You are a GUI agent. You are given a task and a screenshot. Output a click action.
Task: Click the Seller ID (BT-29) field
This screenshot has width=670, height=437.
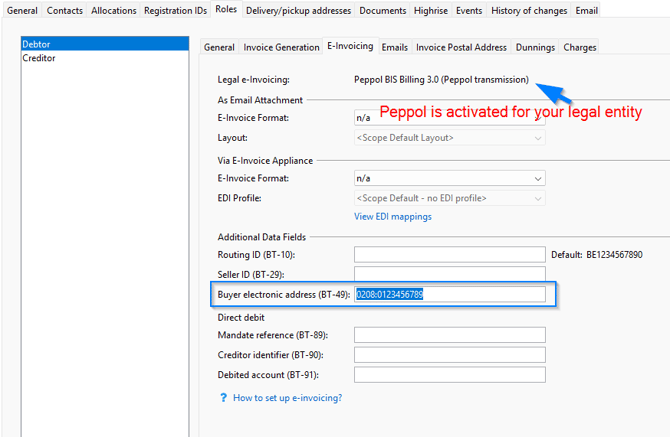coord(449,274)
